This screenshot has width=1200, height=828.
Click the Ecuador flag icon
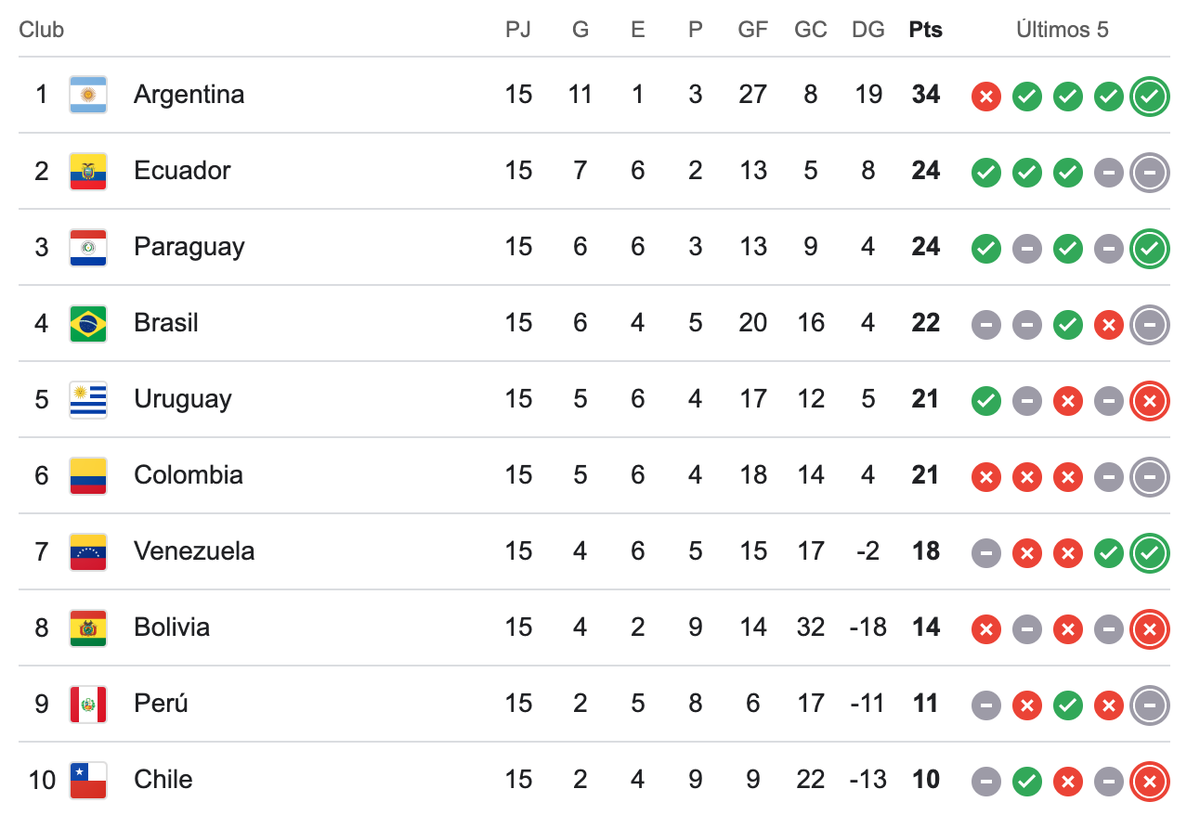(x=88, y=171)
